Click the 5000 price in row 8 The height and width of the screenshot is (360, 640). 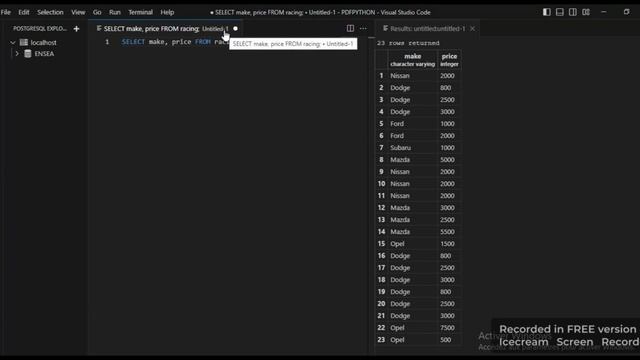pyautogui.click(x=449, y=160)
